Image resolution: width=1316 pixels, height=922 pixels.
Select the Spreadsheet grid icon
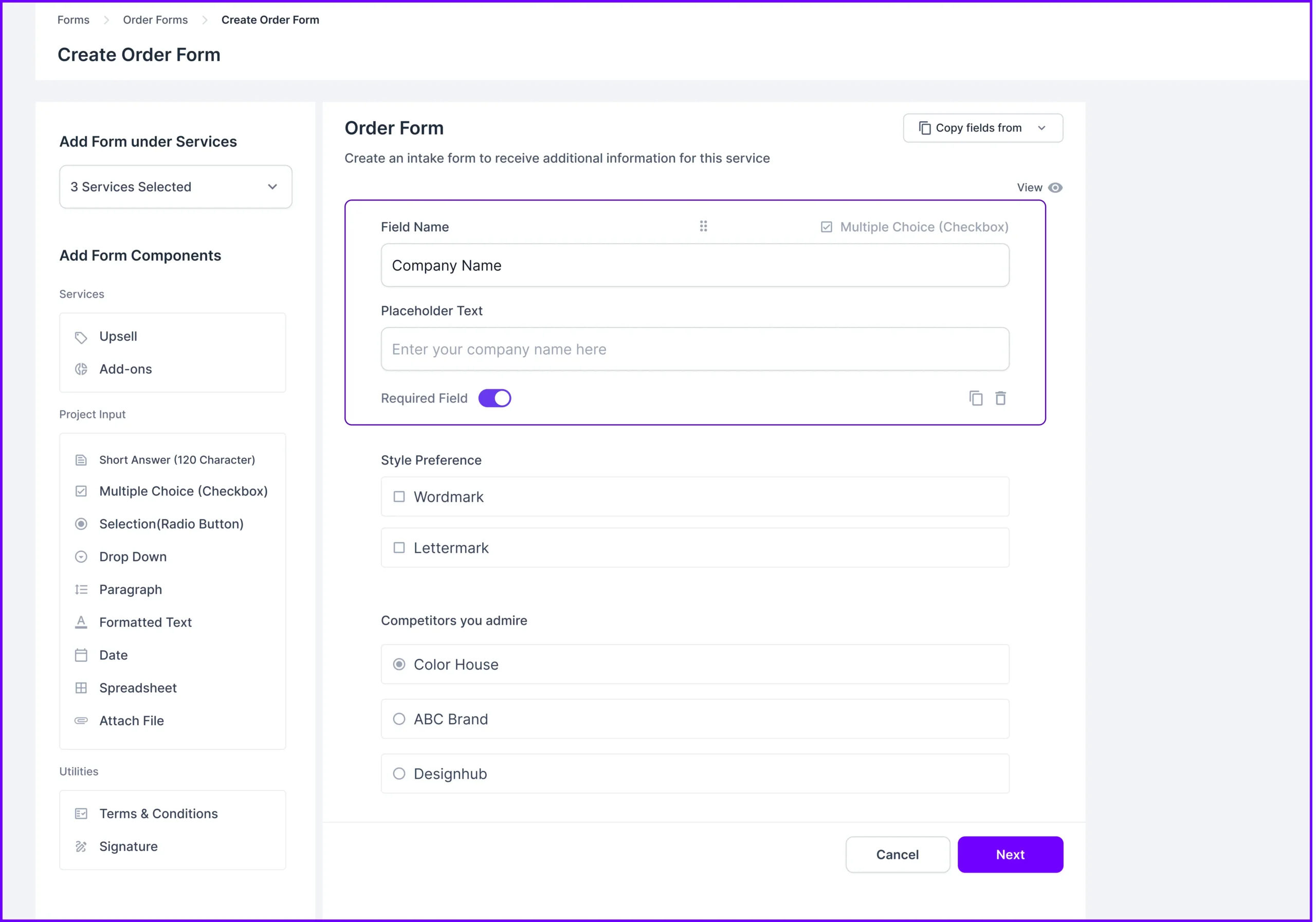click(81, 688)
